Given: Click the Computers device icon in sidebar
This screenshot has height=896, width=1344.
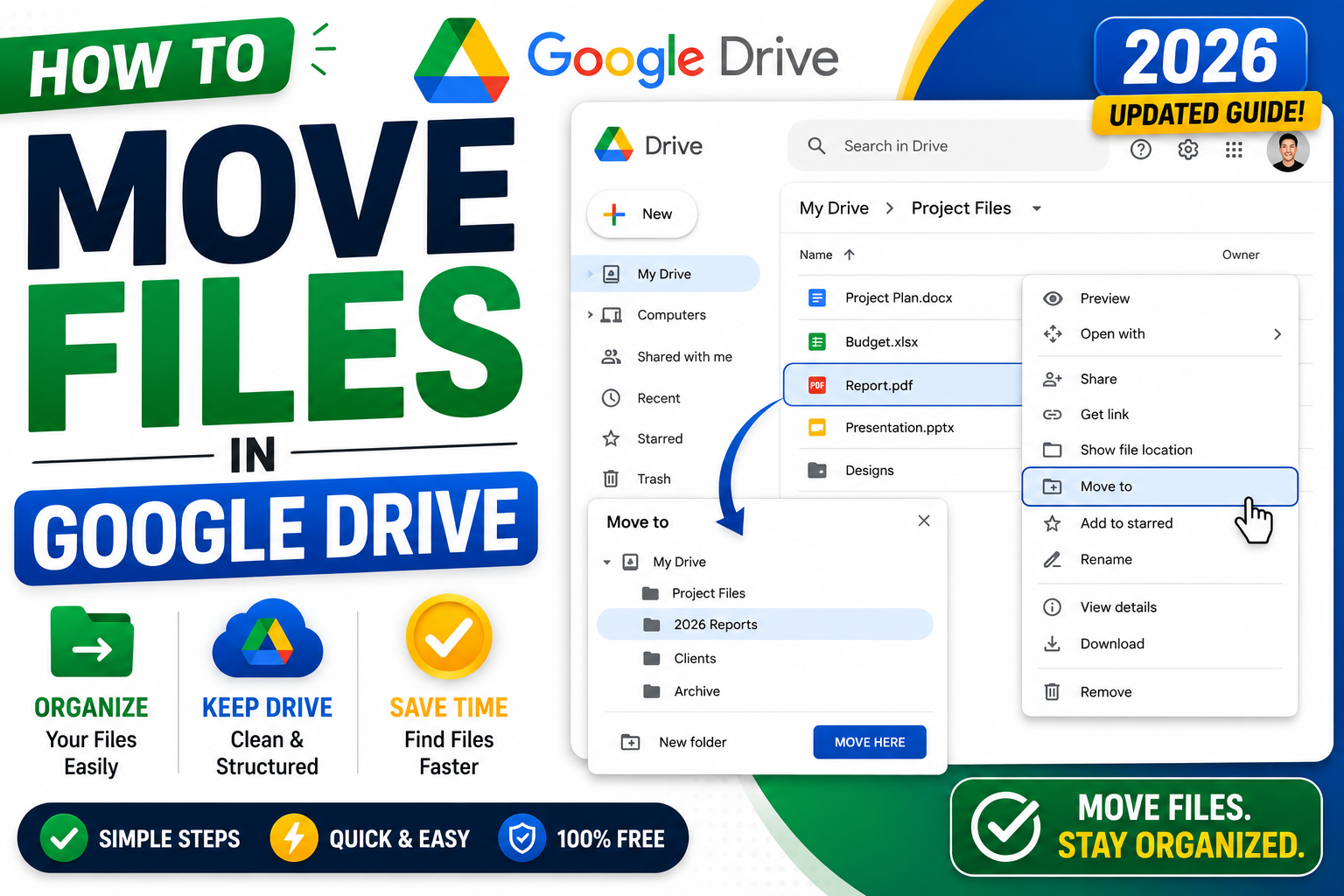Looking at the screenshot, I should coord(611,315).
